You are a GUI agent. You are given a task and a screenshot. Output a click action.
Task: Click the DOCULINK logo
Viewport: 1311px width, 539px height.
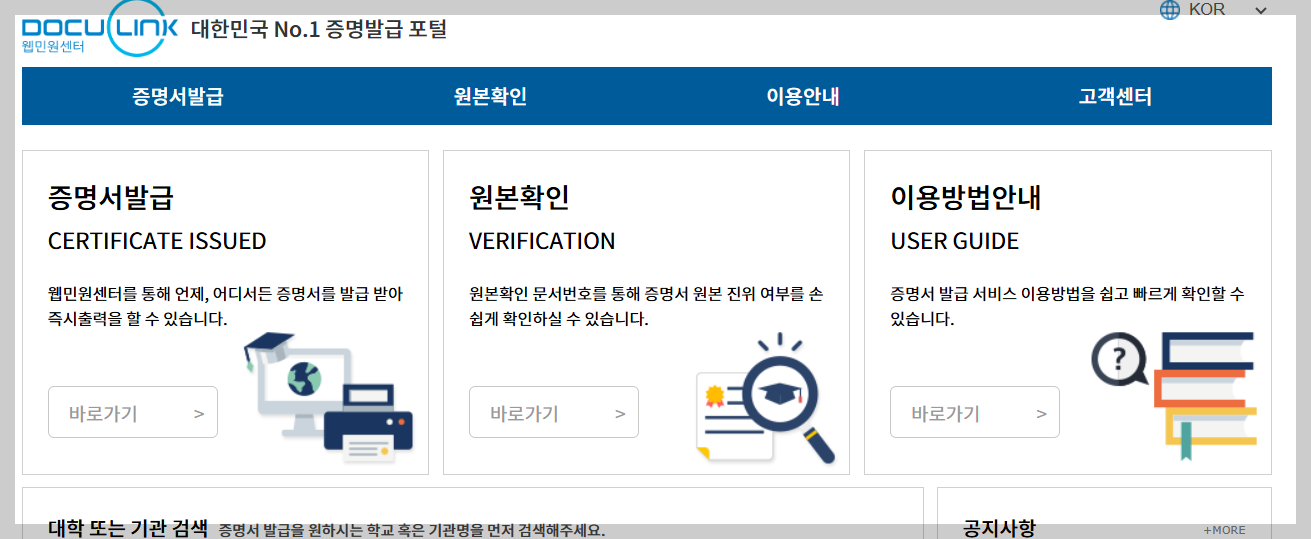pos(99,30)
